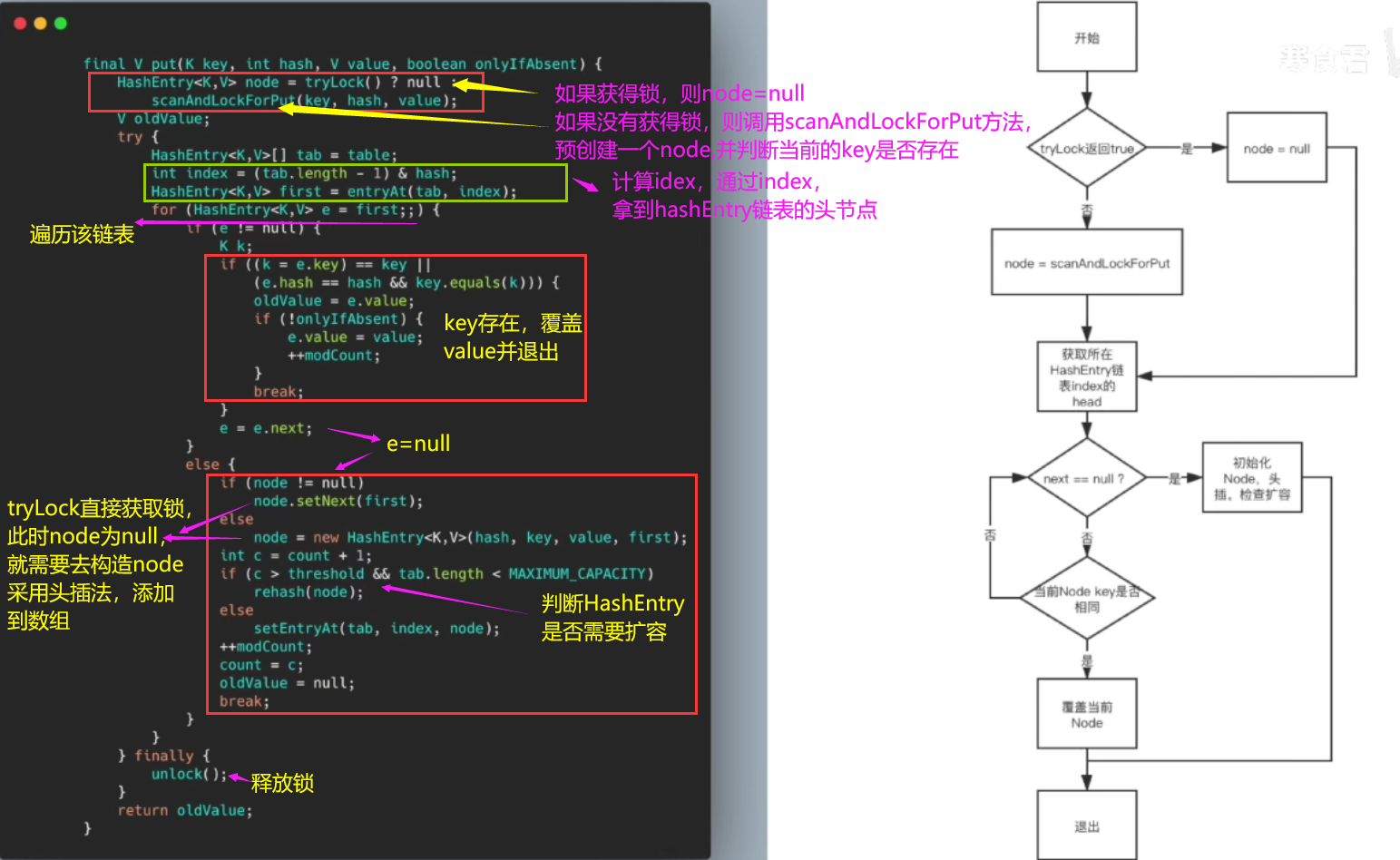Click the 是 label beside the node = null box
This screenshot has width=1400, height=860.
[1187, 149]
